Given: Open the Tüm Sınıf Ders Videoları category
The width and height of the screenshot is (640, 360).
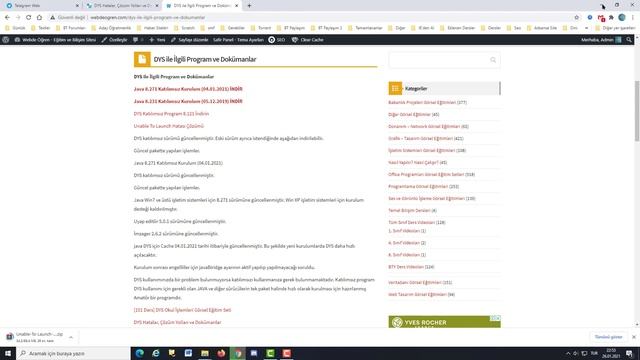Looking at the screenshot, I should pyautogui.click(x=411, y=222).
